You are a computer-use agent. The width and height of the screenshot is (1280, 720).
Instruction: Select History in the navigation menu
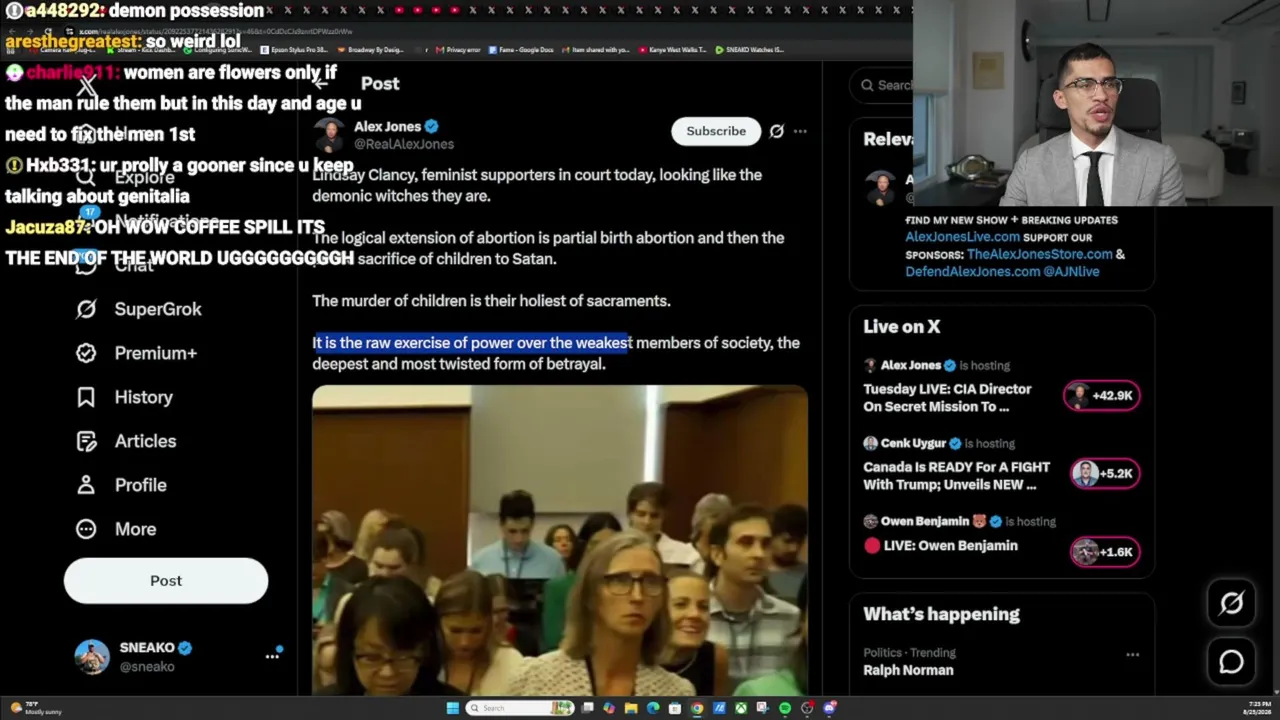point(144,397)
